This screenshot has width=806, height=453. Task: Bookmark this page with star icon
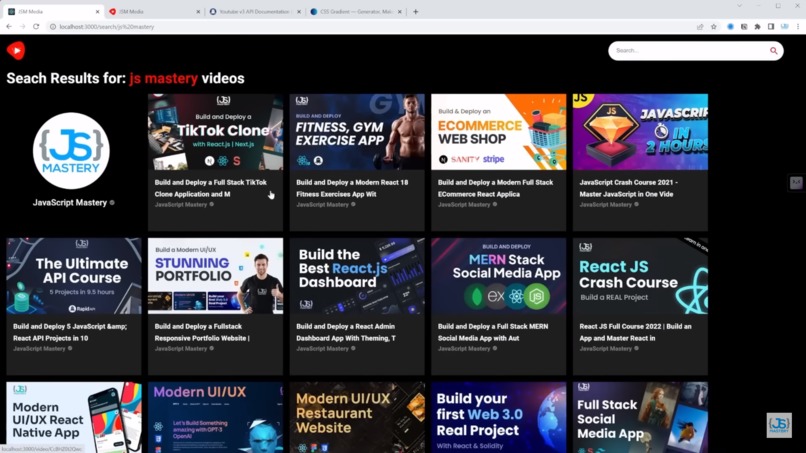pyautogui.click(x=713, y=27)
